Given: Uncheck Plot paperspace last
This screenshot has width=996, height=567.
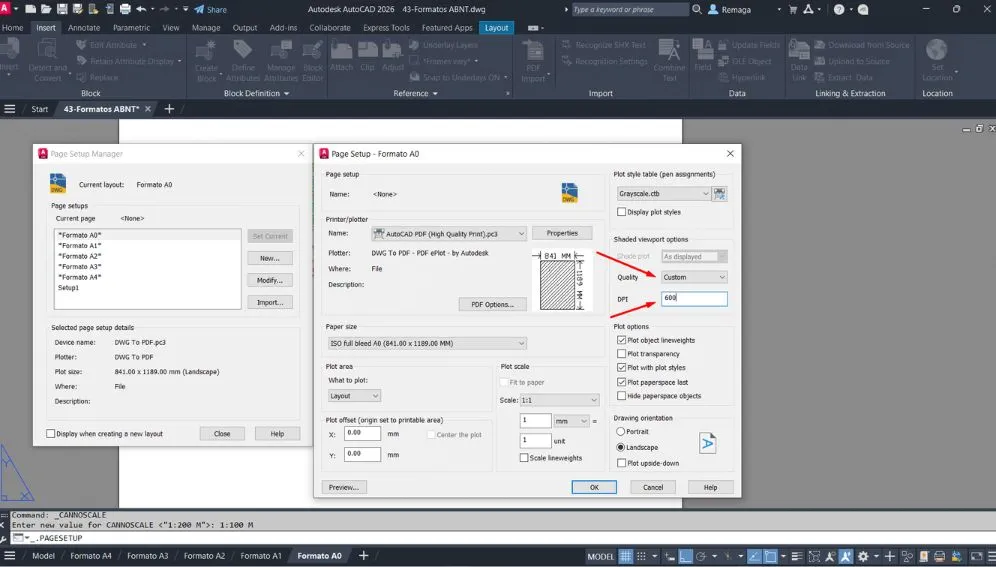Looking at the screenshot, I should 621,382.
